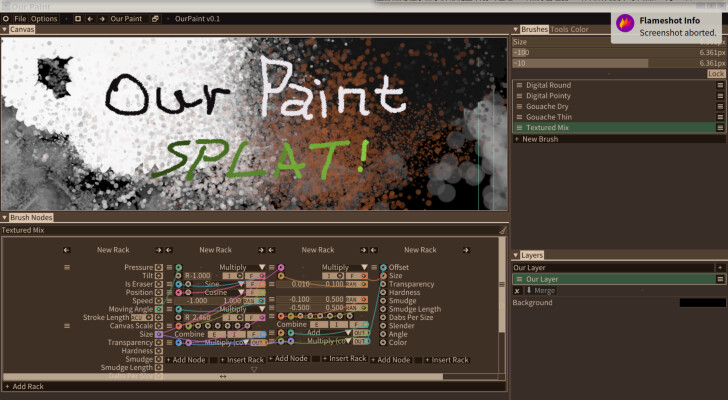Click the left handle icon of Digital Round
The image size is (728, 400).
[x=519, y=85]
